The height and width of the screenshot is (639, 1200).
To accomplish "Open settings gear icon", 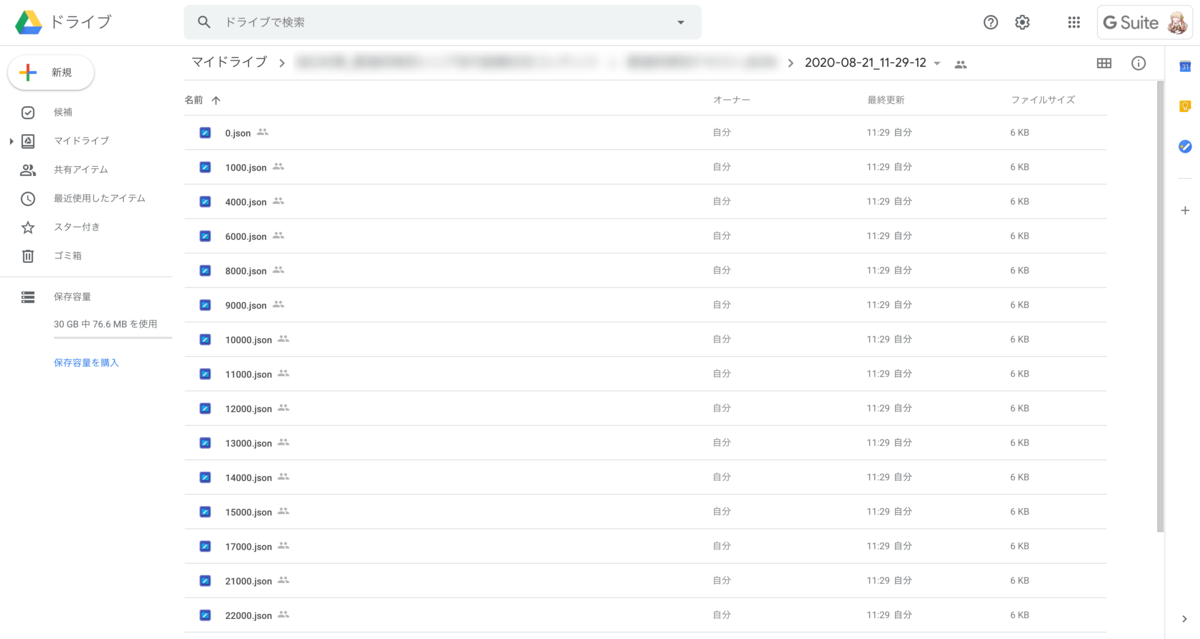I will [1022, 22].
